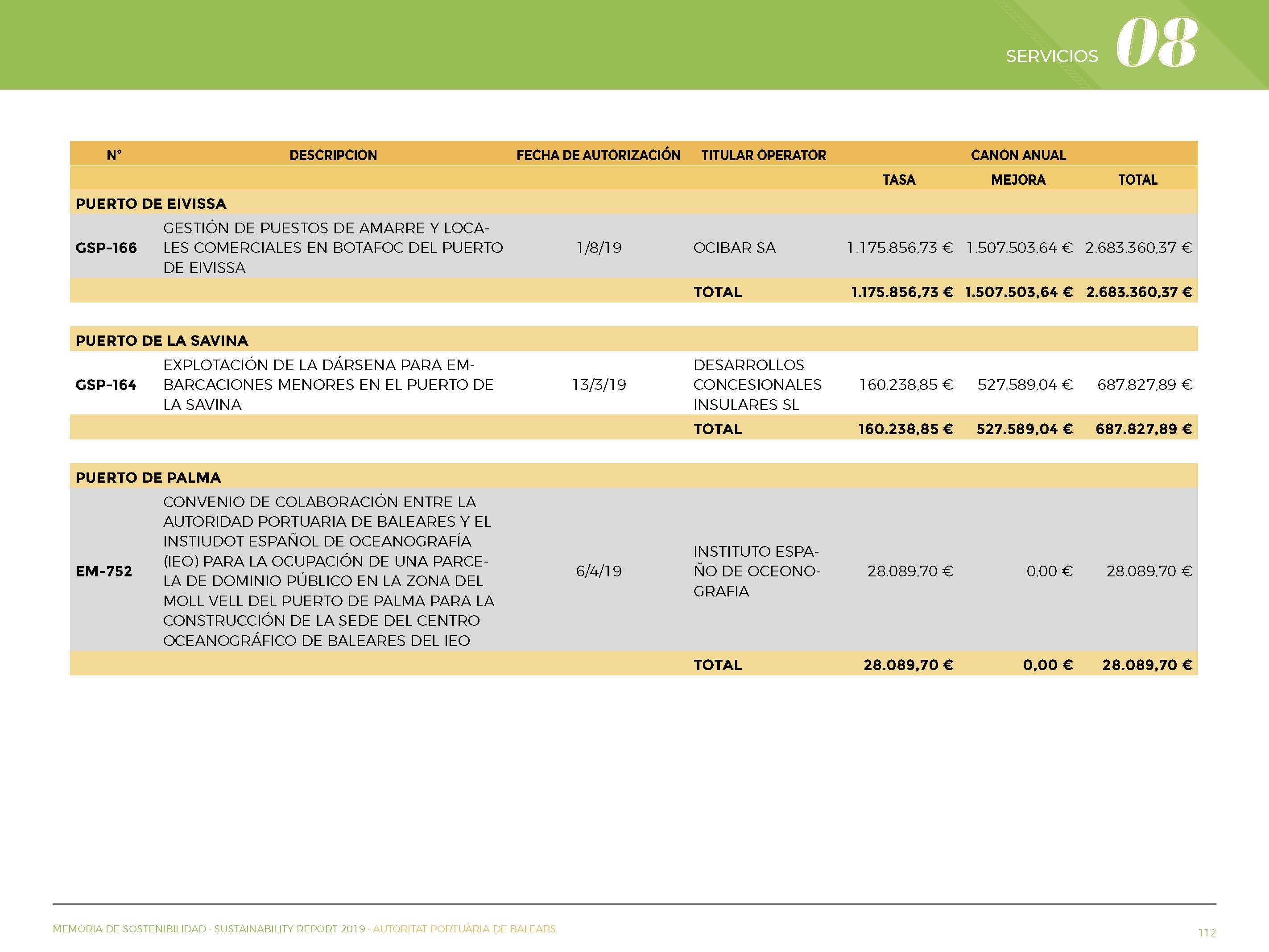Click the PUERTO DE LA SAVINA title
The height and width of the screenshot is (952, 1269).
162,341
